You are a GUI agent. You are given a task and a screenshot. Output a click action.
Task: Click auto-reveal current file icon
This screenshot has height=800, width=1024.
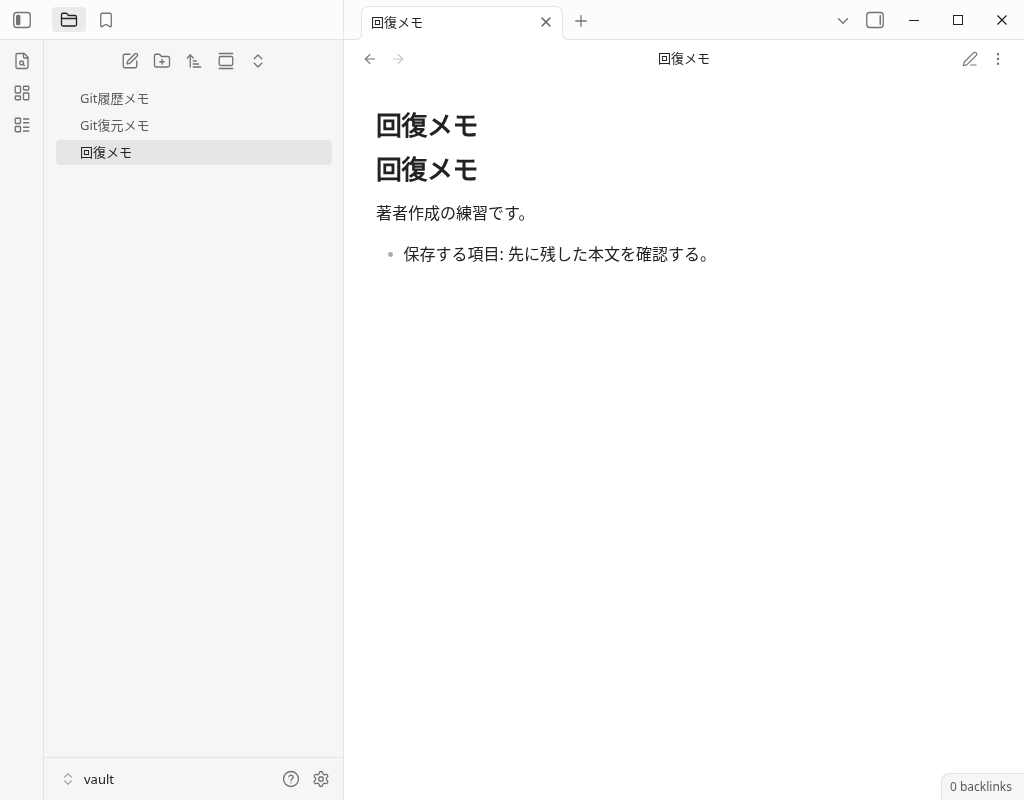[x=226, y=61]
